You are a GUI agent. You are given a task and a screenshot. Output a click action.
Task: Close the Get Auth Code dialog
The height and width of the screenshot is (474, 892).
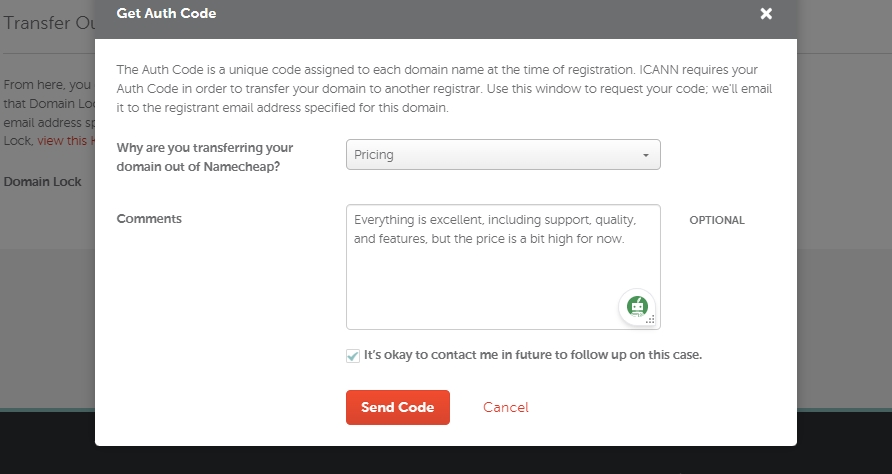coord(766,14)
